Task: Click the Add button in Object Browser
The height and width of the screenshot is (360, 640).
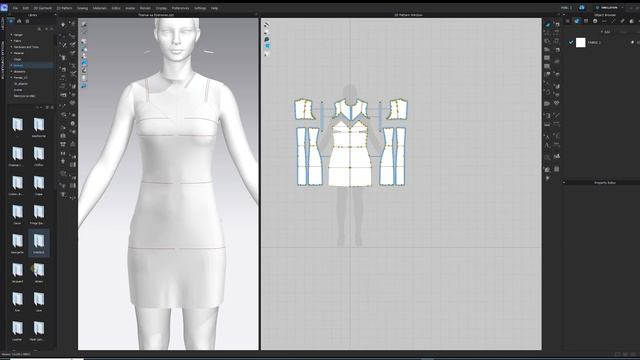Action: (x=606, y=31)
